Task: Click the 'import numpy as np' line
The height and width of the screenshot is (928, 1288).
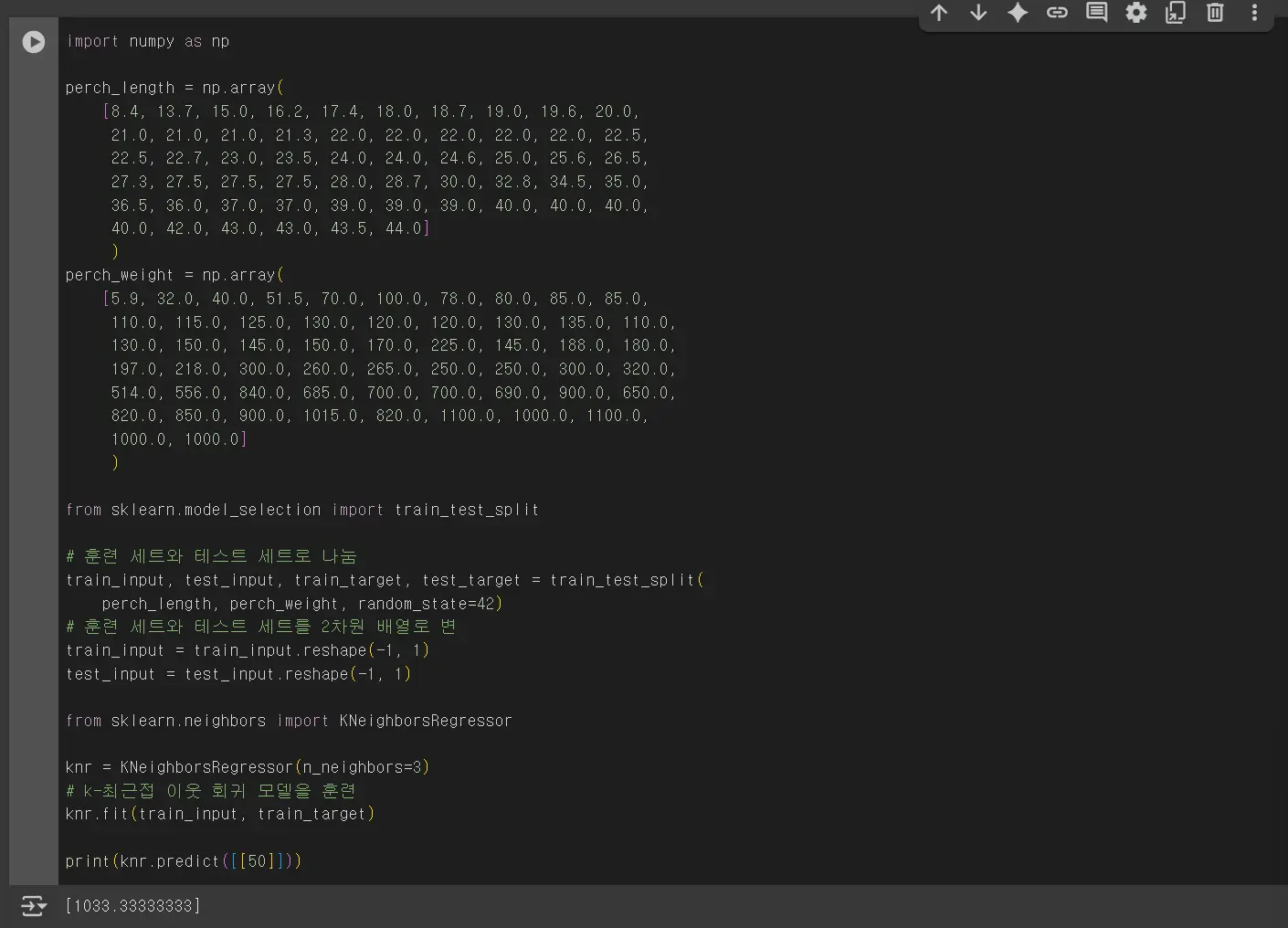Action: [148, 41]
